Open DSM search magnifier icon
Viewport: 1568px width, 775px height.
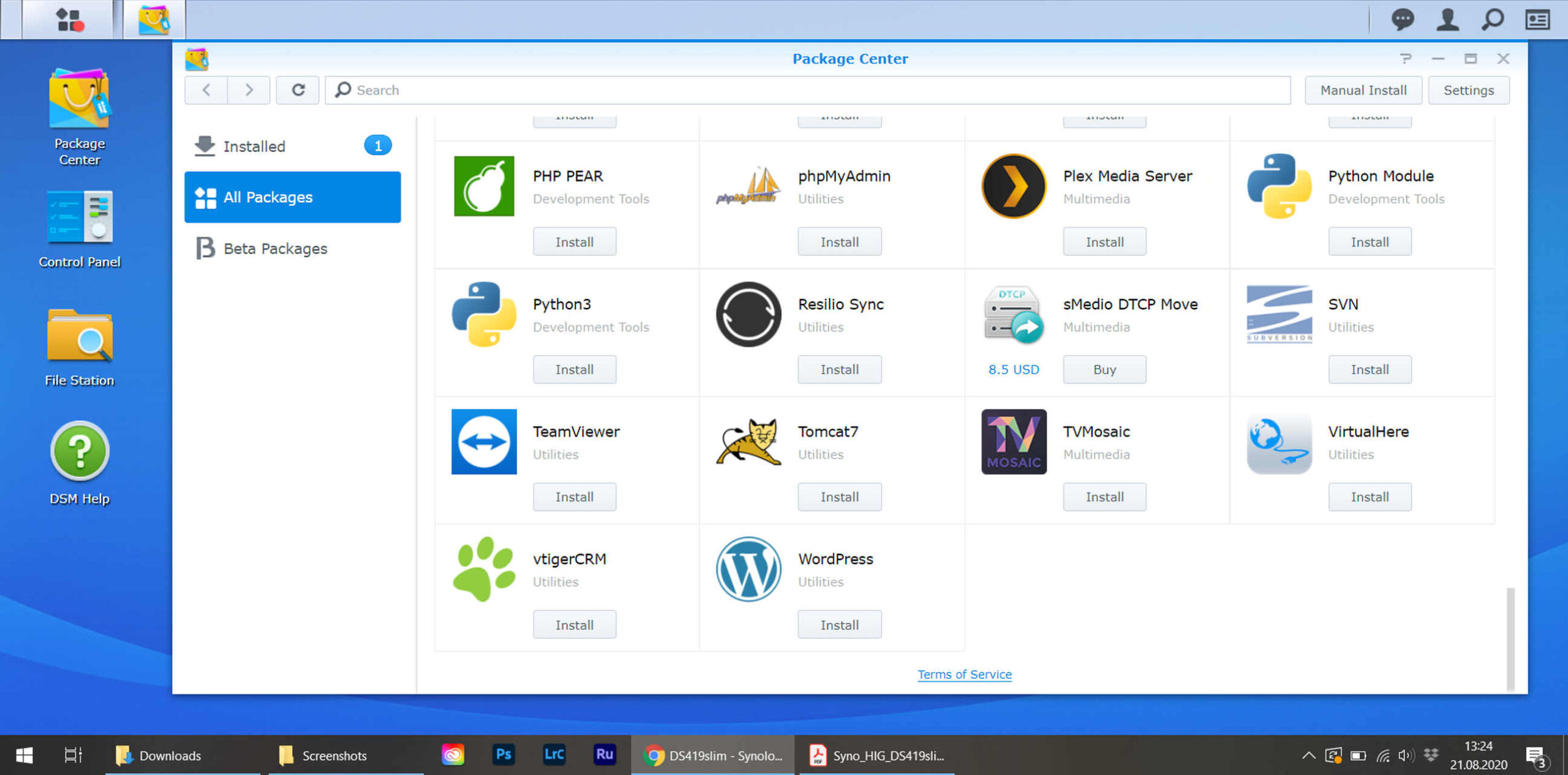pos(1493,20)
